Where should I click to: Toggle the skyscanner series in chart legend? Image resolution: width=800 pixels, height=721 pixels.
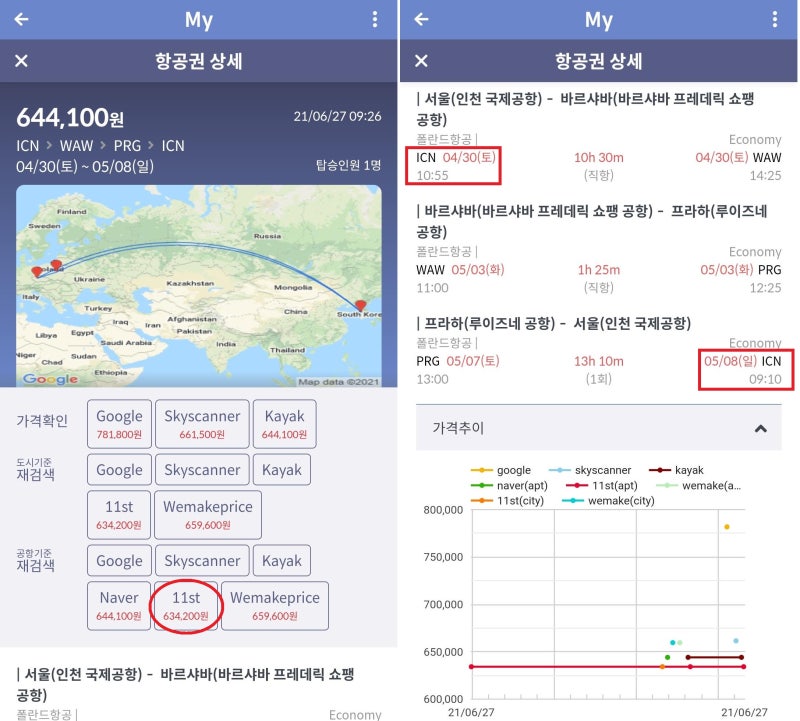pos(599,470)
